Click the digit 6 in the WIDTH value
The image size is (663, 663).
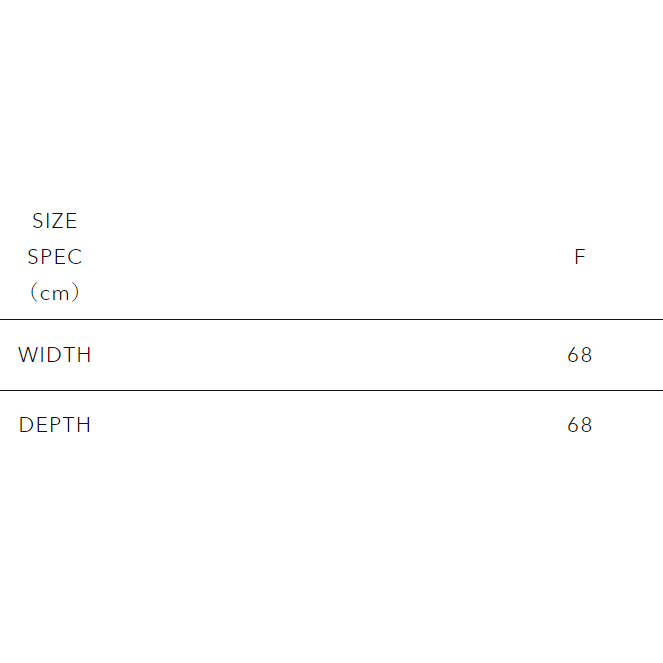pyautogui.click(x=573, y=355)
